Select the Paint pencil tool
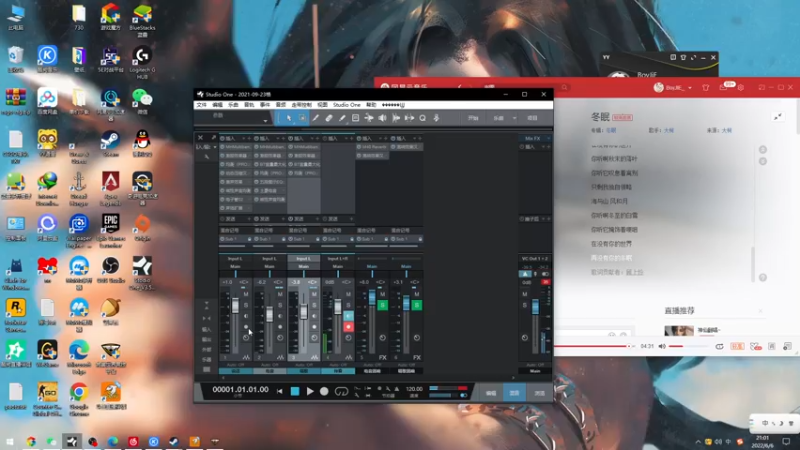The height and width of the screenshot is (450, 800). pyautogui.click(x=342, y=118)
